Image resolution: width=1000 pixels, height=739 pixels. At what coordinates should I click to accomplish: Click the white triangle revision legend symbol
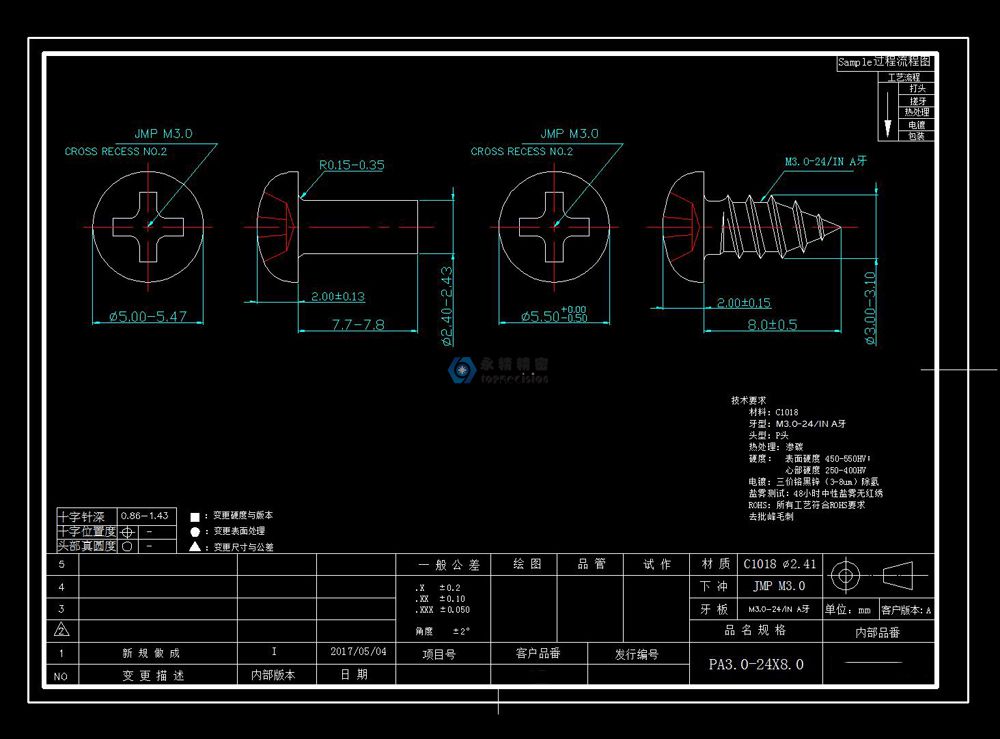click(195, 547)
